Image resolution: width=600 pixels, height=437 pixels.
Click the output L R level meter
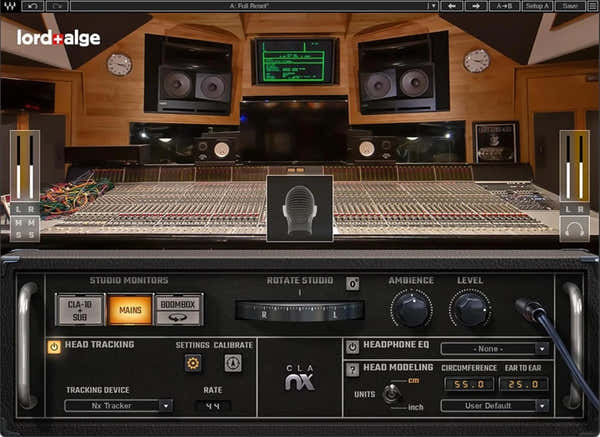click(x=574, y=166)
